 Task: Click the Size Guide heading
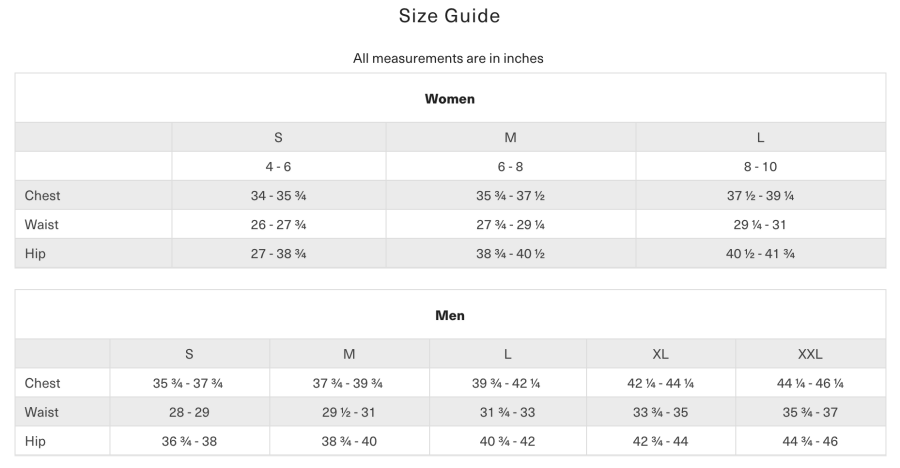click(x=449, y=16)
